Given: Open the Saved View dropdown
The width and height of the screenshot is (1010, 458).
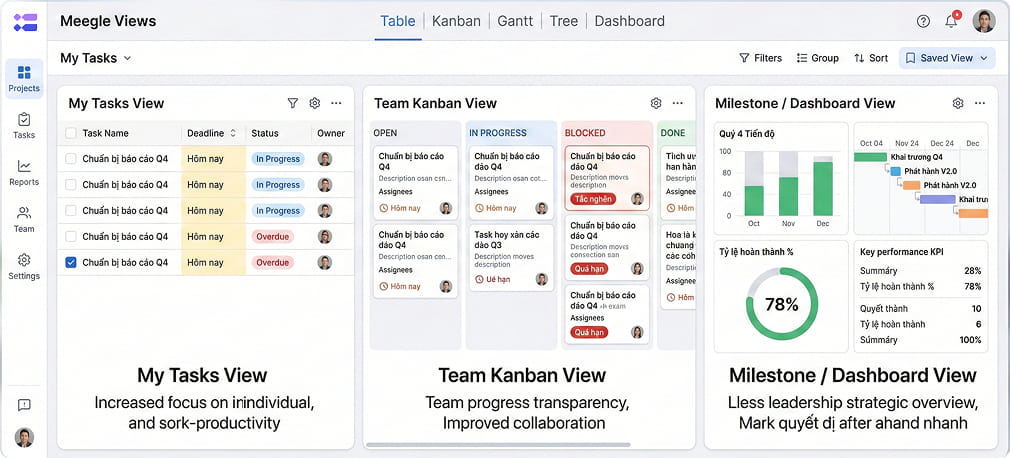Looking at the screenshot, I should click(x=946, y=58).
